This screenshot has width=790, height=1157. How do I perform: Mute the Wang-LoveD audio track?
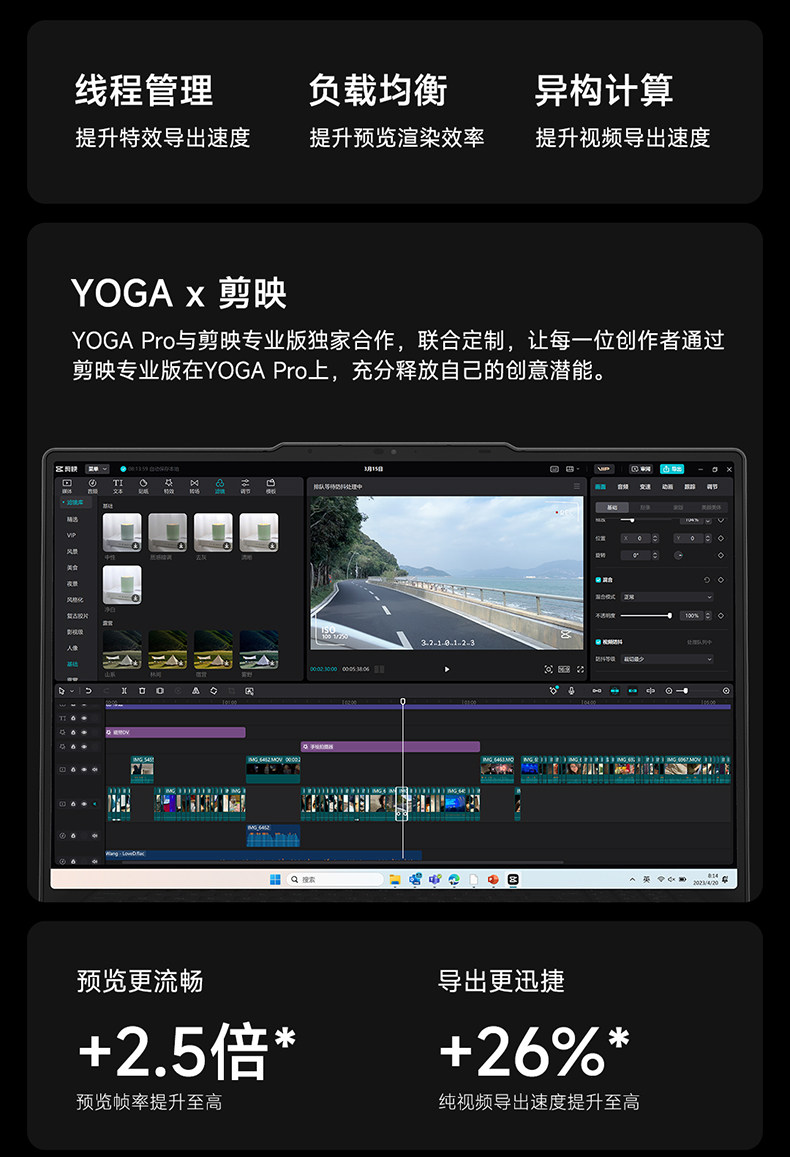(94, 860)
